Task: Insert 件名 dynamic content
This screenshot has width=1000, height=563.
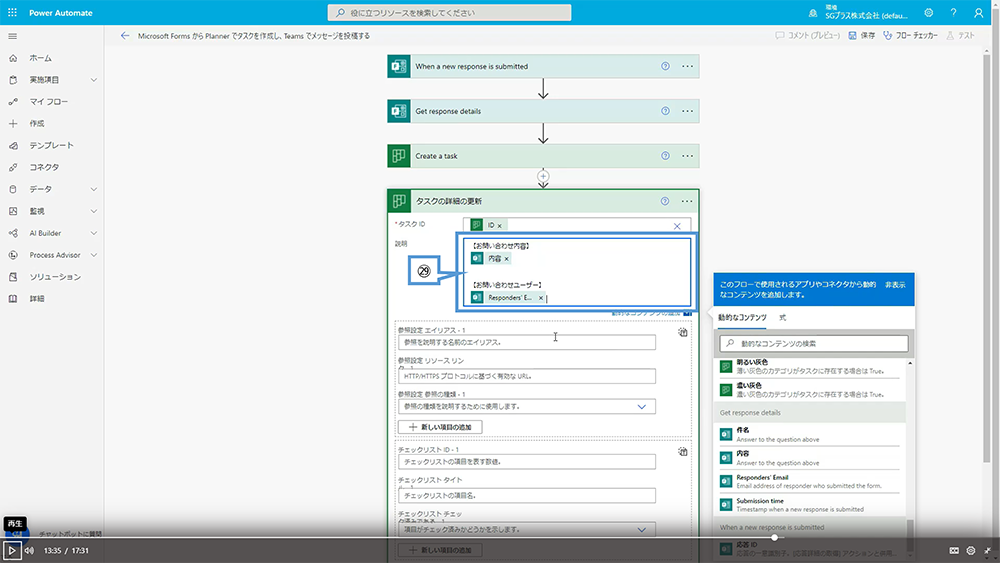Action: [811, 435]
